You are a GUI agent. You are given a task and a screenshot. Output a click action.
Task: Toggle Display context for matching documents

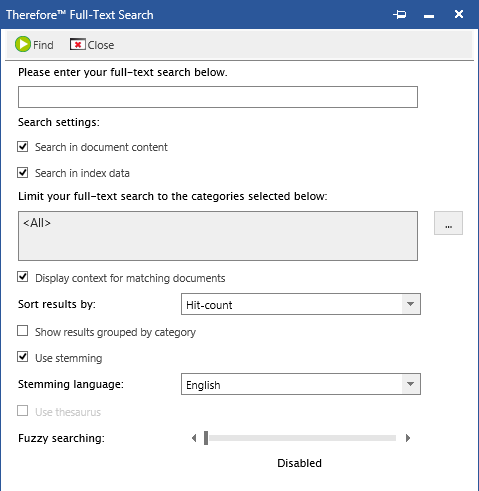pyautogui.click(x=23, y=277)
